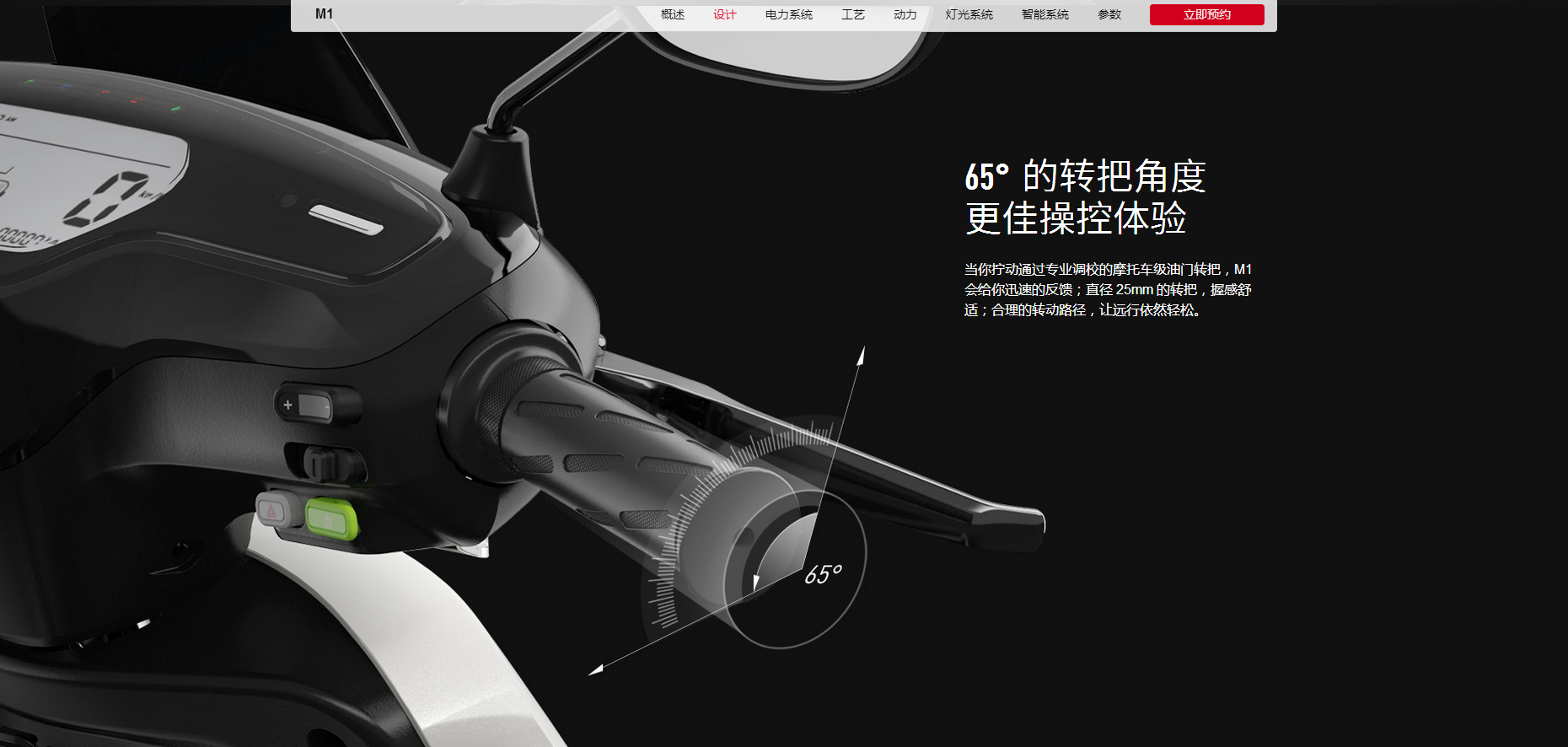Click the 65° 的转把角度 heading

click(1086, 176)
